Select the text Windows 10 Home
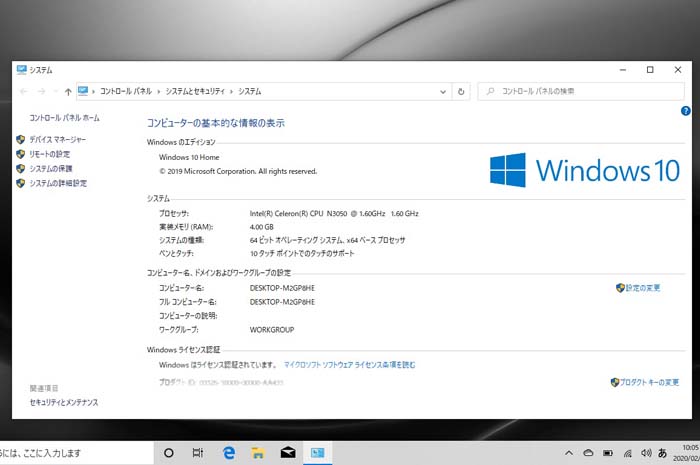 tap(189, 157)
